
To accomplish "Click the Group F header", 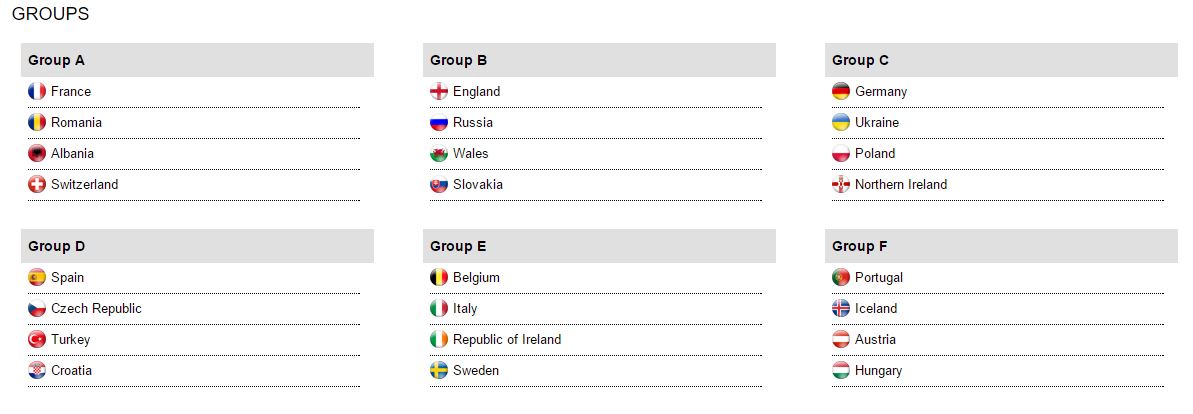I will click(860, 246).
